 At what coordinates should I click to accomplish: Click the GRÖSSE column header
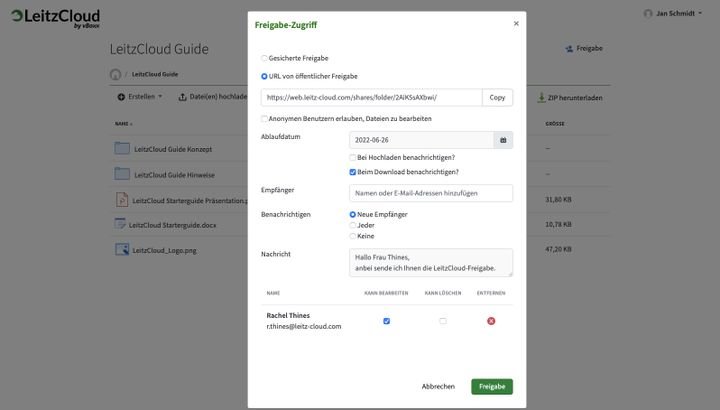coord(555,124)
